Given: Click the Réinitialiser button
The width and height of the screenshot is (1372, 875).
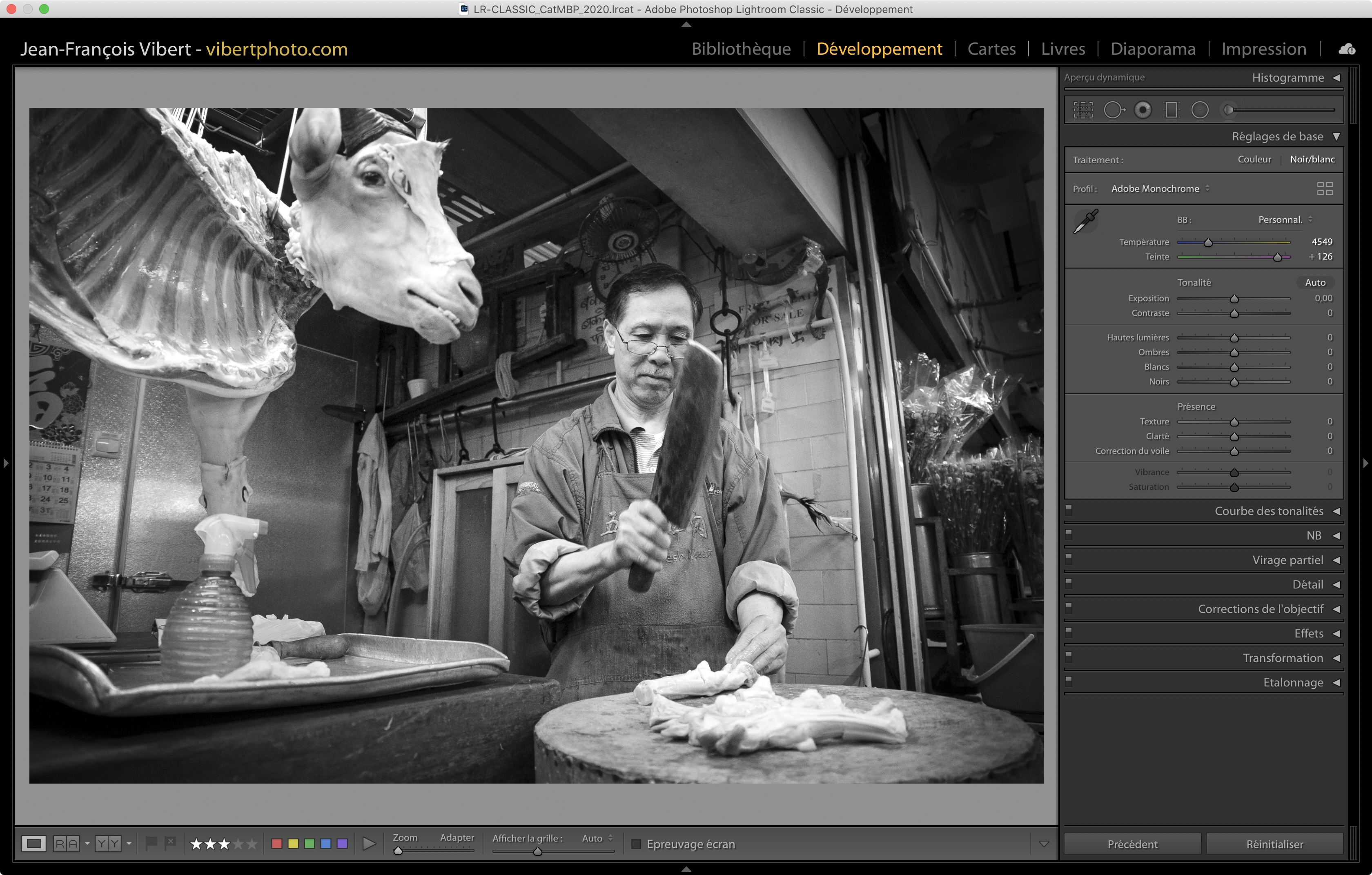Looking at the screenshot, I should [x=1274, y=844].
